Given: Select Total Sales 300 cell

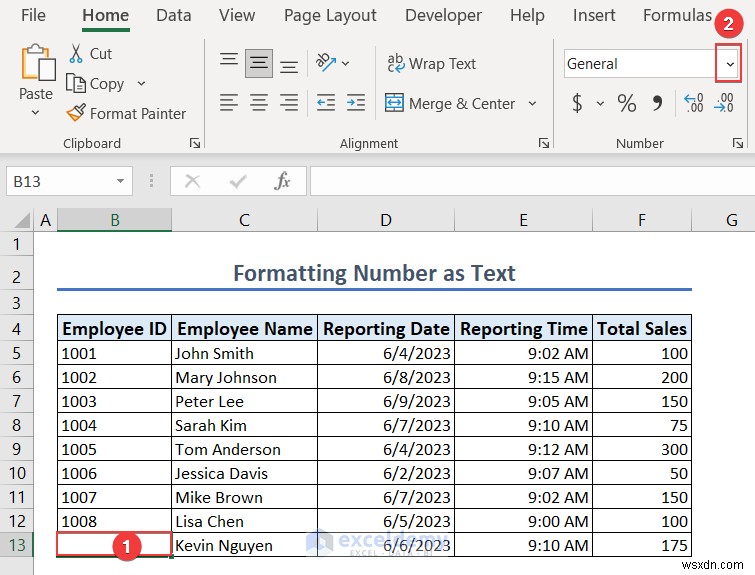Looking at the screenshot, I should [642, 449].
